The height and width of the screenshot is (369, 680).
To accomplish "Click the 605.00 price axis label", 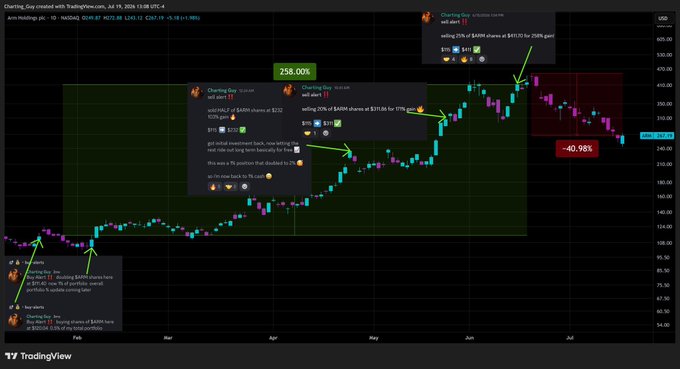I will tap(664, 39).
